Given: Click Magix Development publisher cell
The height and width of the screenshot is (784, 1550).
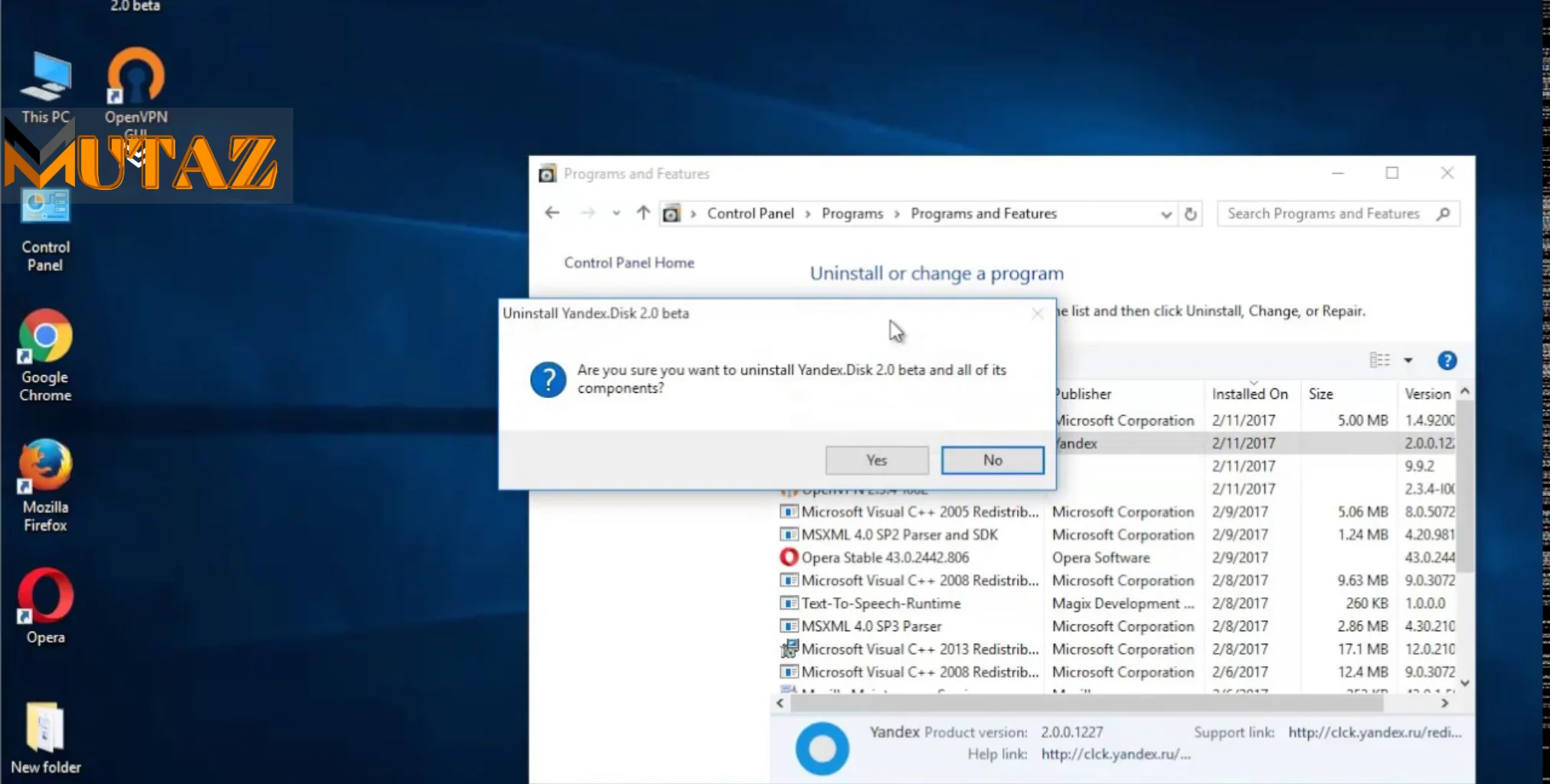Looking at the screenshot, I should pyautogui.click(x=1123, y=603).
